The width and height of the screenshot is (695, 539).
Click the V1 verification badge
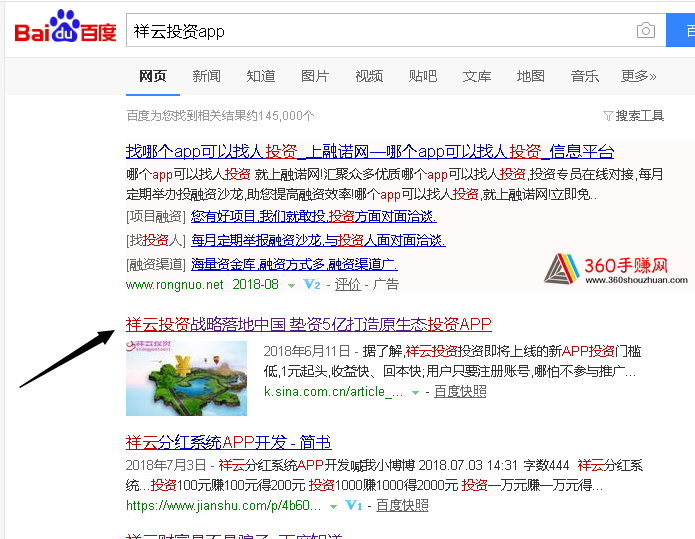354,505
